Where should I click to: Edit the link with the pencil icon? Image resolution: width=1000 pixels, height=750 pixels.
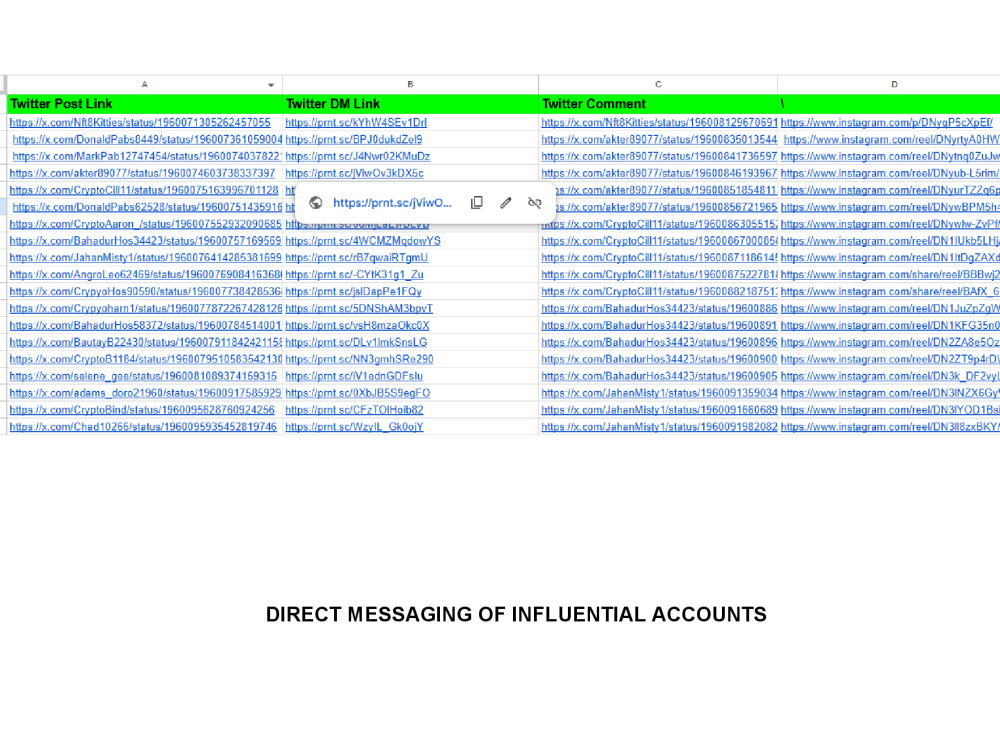[x=506, y=203]
